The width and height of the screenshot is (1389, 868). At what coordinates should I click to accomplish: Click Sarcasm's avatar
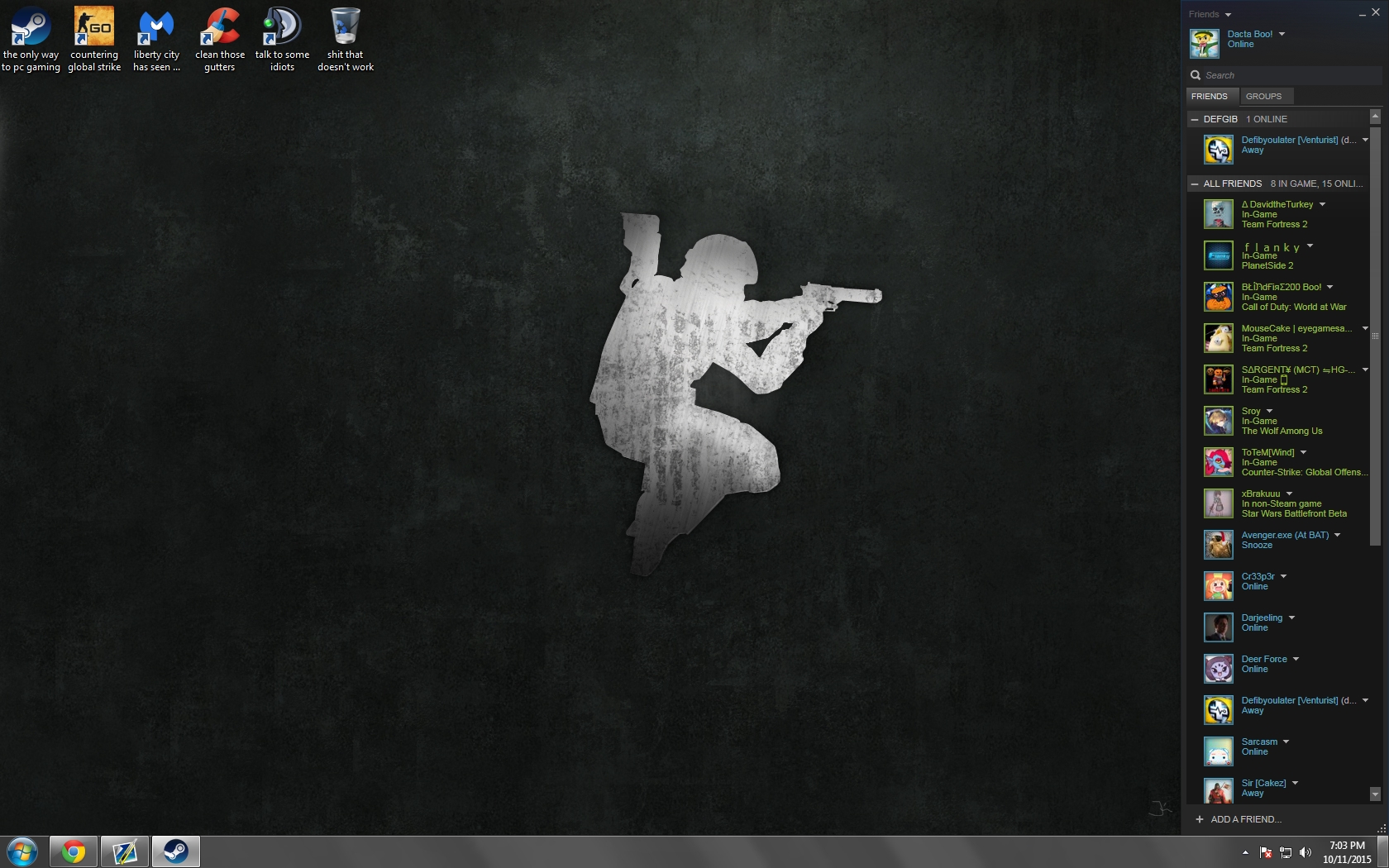(x=1219, y=751)
